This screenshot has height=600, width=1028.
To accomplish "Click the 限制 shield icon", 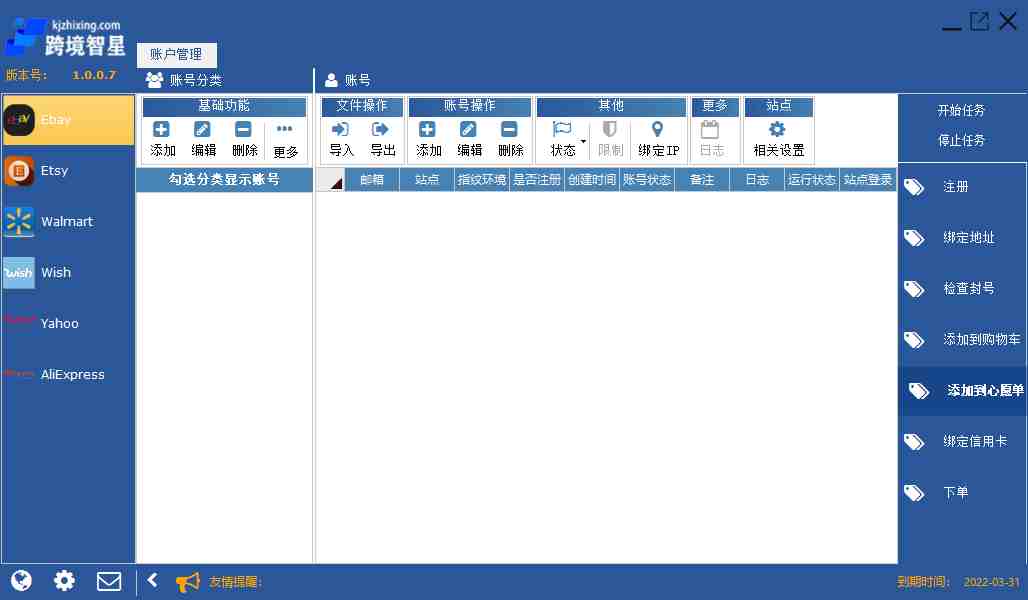I will tap(610, 129).
